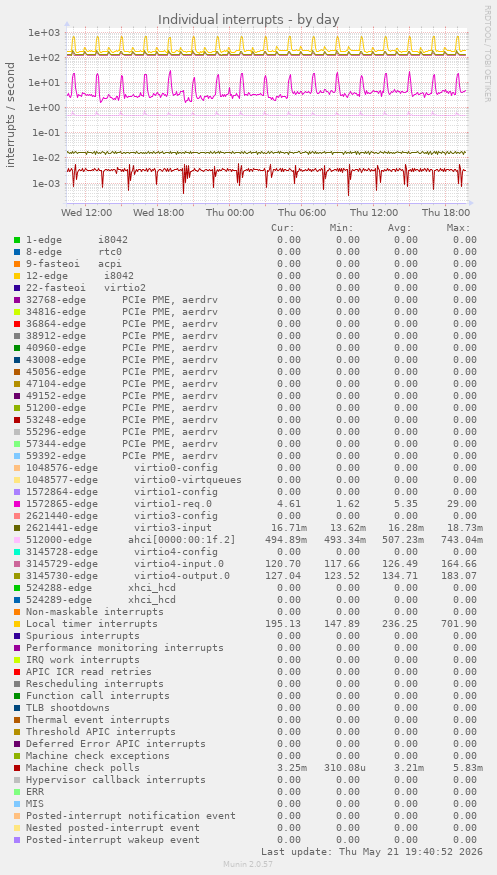Select the 'Individual interrupts - by day' title
This screenshot has width=497, height=875.
click(249, 20)
